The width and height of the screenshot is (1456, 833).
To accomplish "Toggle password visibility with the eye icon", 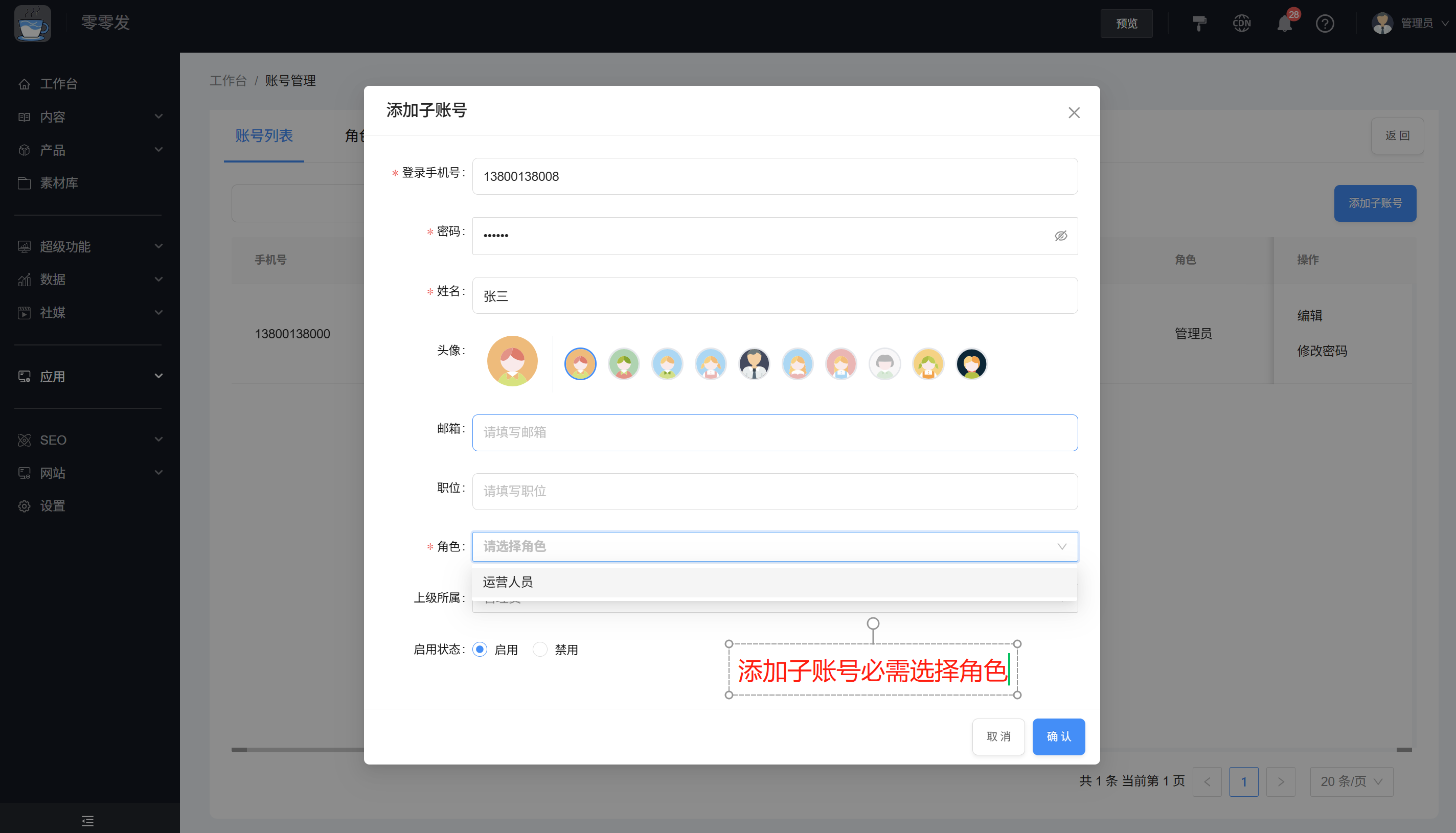I will [x=1060, y=236].
